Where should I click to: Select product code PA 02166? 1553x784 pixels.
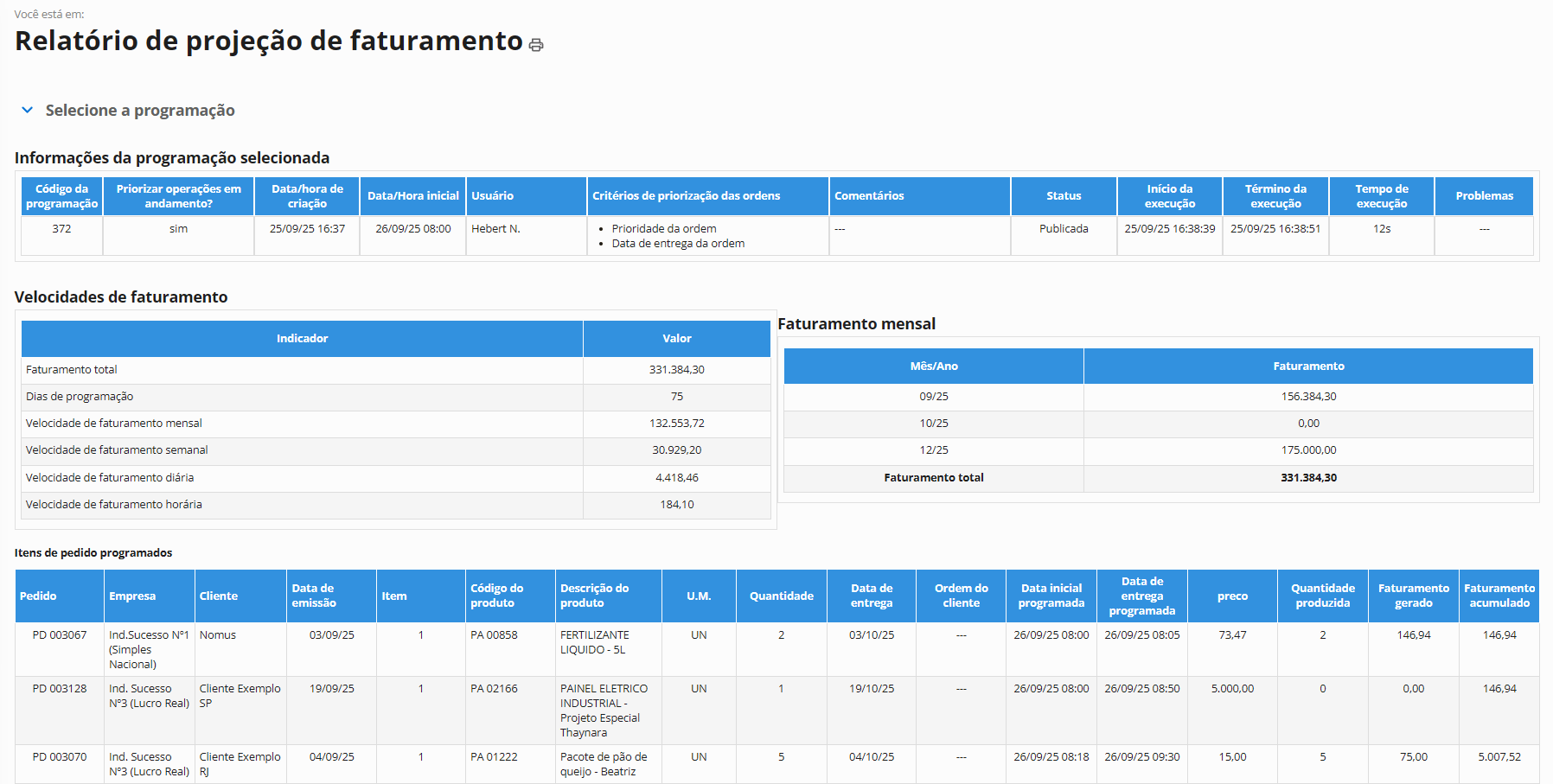click(494, 689)
